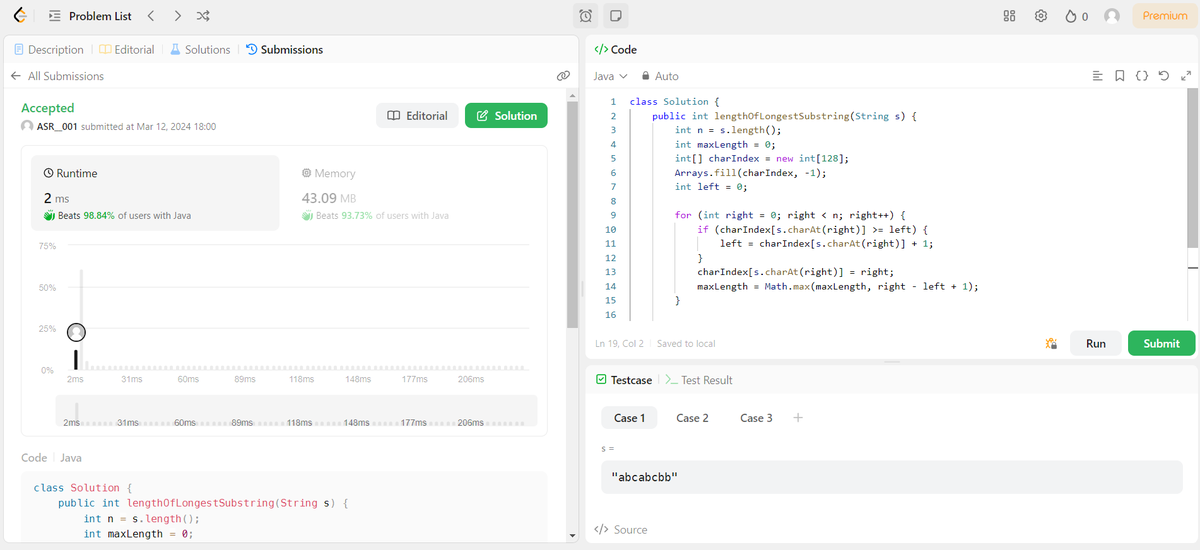Switch to the Description tab
Image resolution: width=1200 pixels, height=550 pixels.
click(x=49, y=49)
